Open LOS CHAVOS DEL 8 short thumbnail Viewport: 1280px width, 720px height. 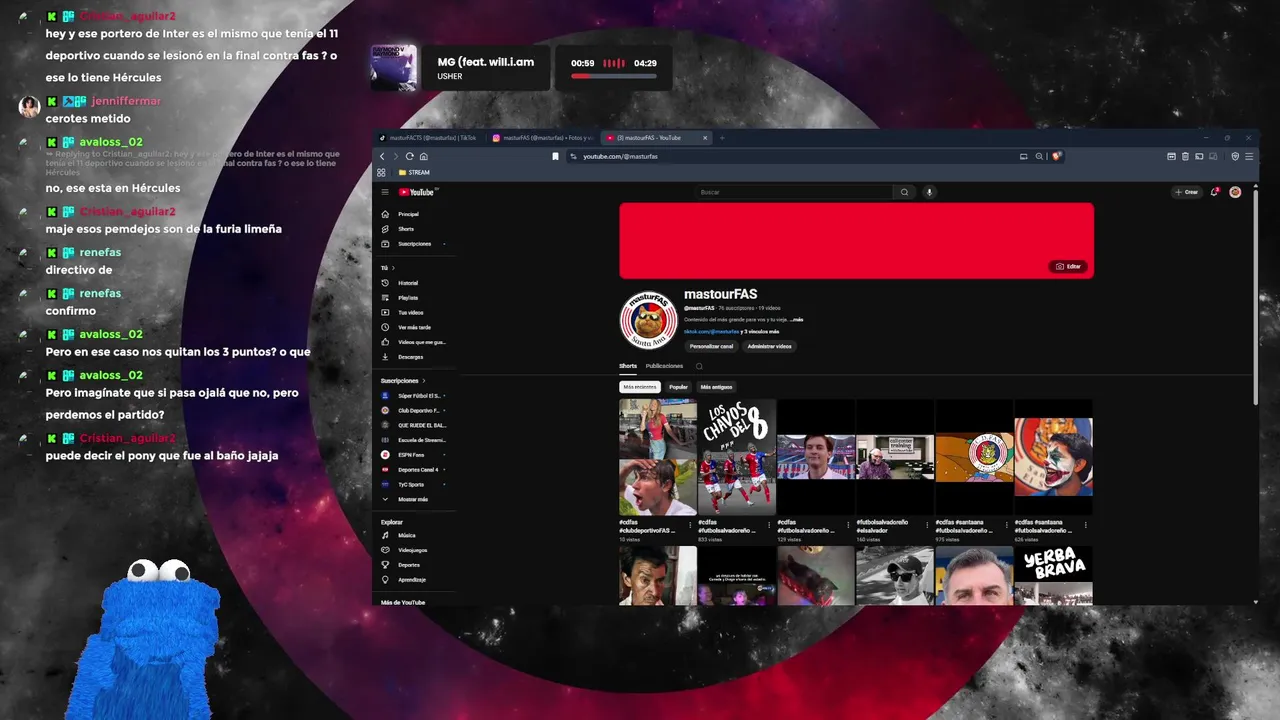pyautogui.click(x=737, y=457)
